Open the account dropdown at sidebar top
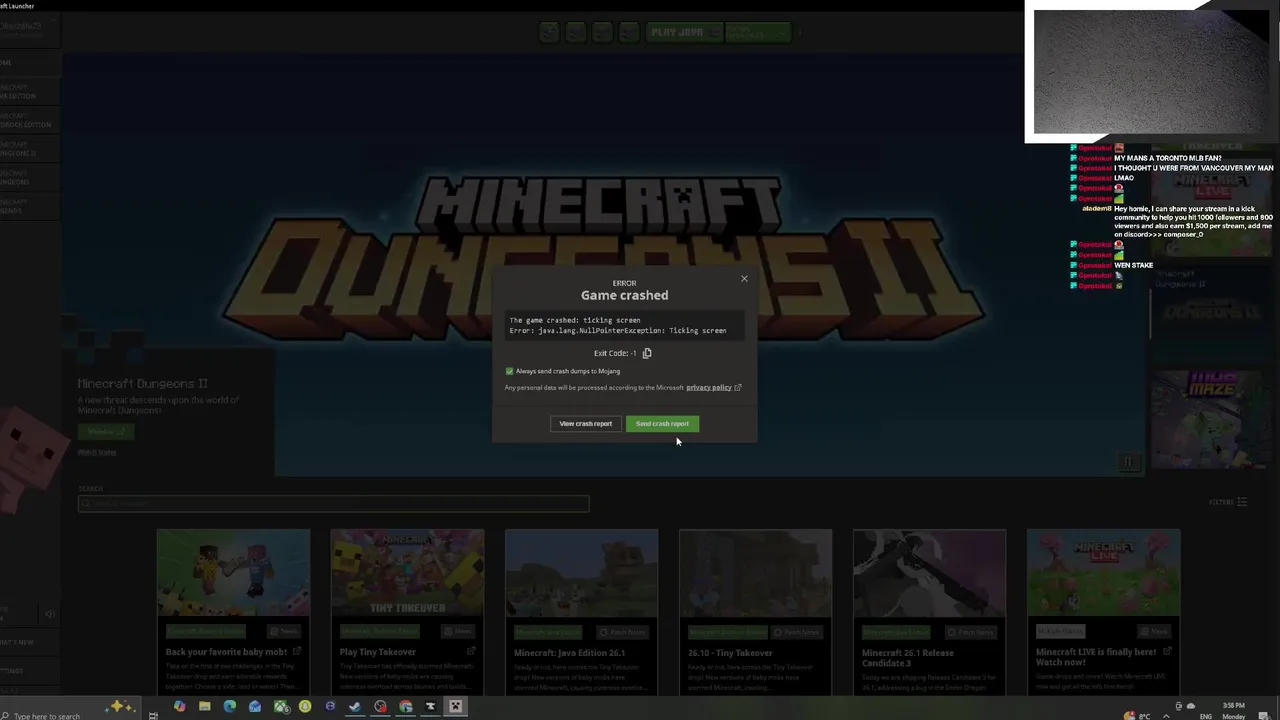The height and width of the screenshot is (720, 1280). tap(28, 30)
